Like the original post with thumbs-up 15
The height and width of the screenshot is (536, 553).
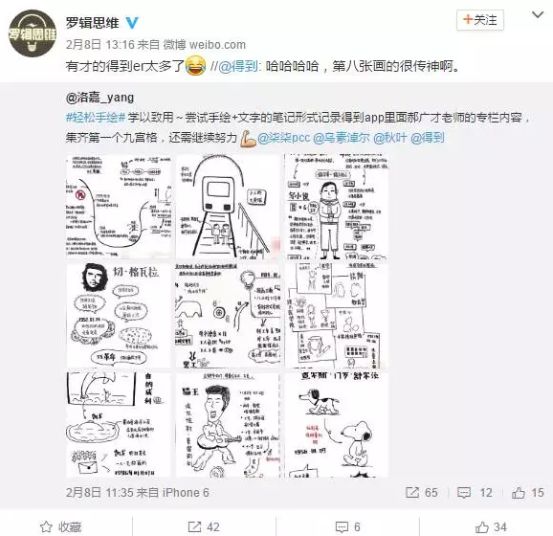(518, 493)
